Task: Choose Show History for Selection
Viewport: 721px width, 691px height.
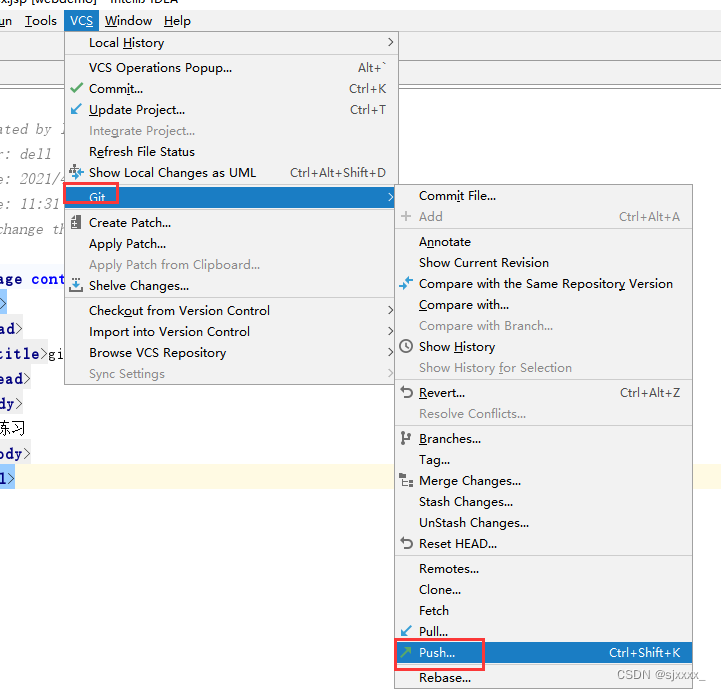Action: coord(544,367)
